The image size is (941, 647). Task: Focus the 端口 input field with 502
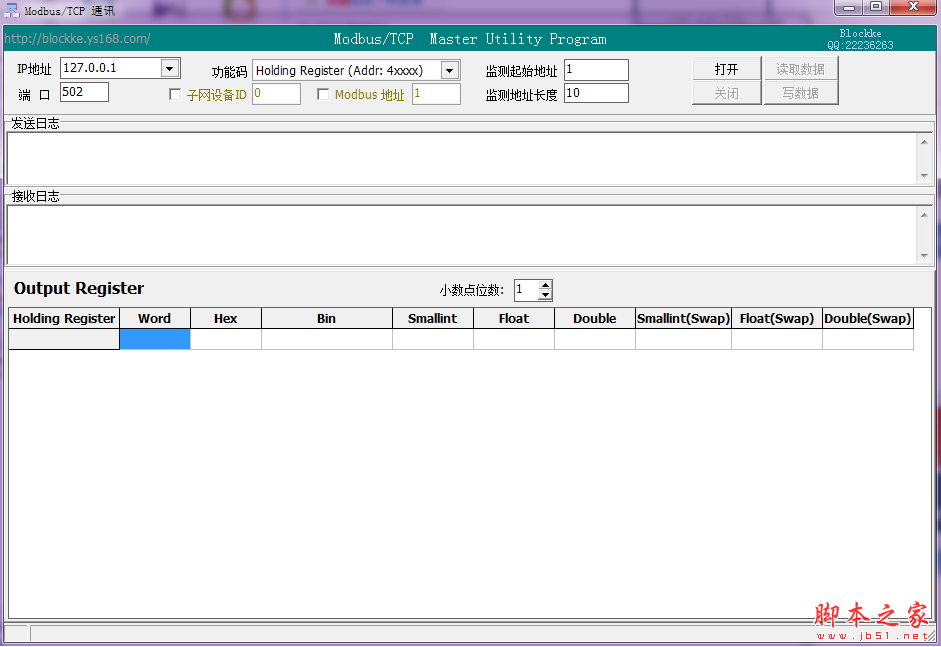[84, 92]
